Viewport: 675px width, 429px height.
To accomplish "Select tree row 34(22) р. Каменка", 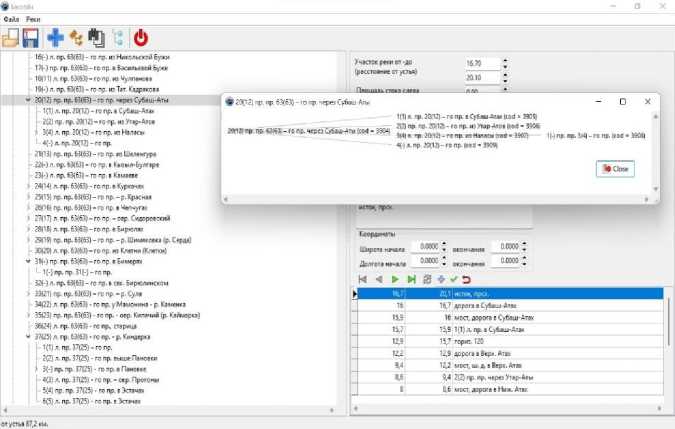I will (110, 304).
